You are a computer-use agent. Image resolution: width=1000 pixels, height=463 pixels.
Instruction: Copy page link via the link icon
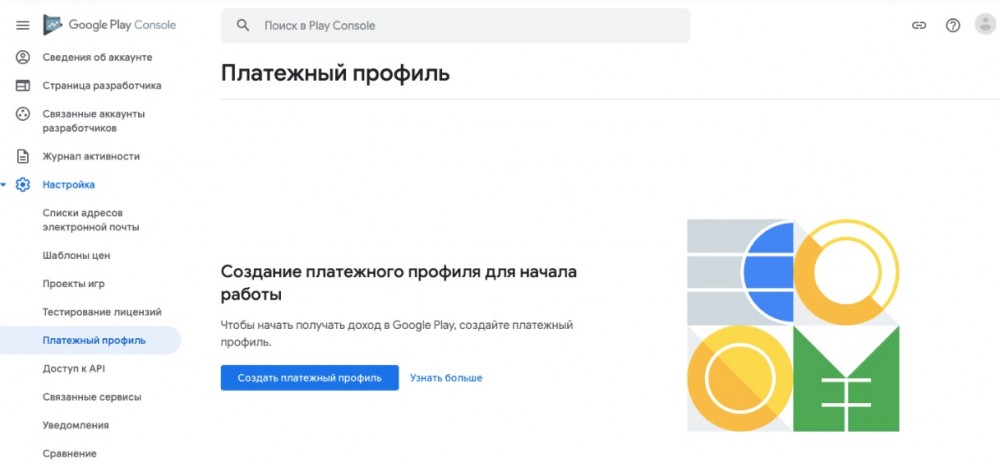(x=918, y=26)
